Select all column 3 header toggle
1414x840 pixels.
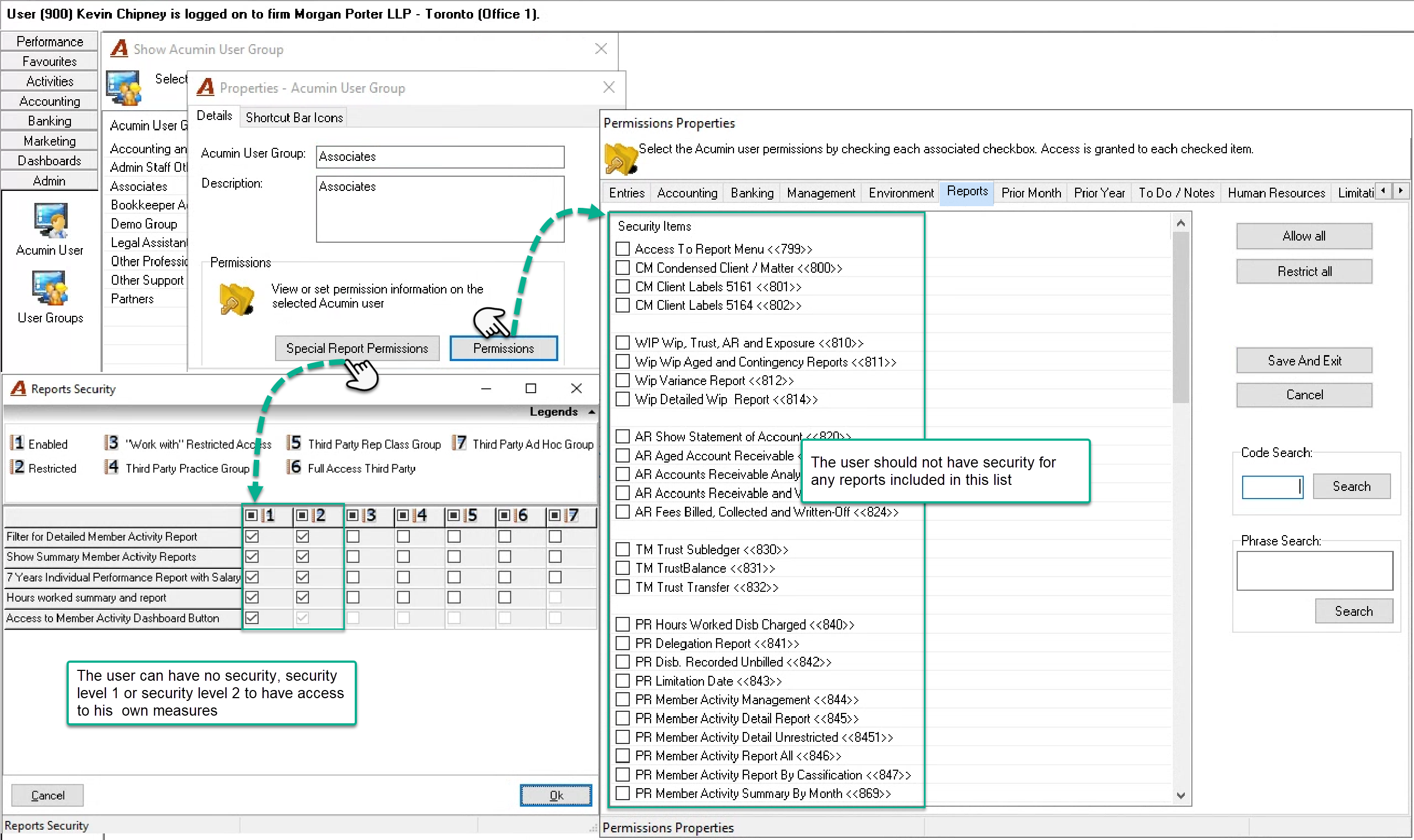pos(353,515)
